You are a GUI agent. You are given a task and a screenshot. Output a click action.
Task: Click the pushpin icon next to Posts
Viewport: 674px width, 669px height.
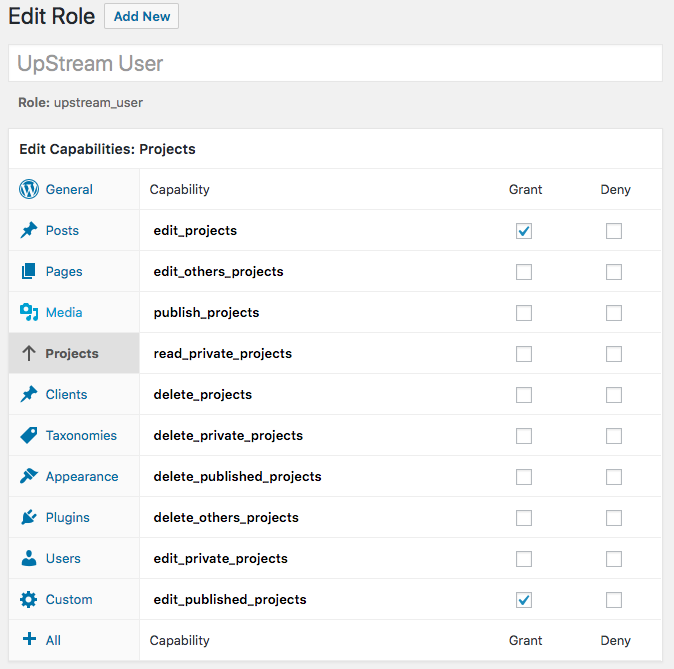pos(29,230)
